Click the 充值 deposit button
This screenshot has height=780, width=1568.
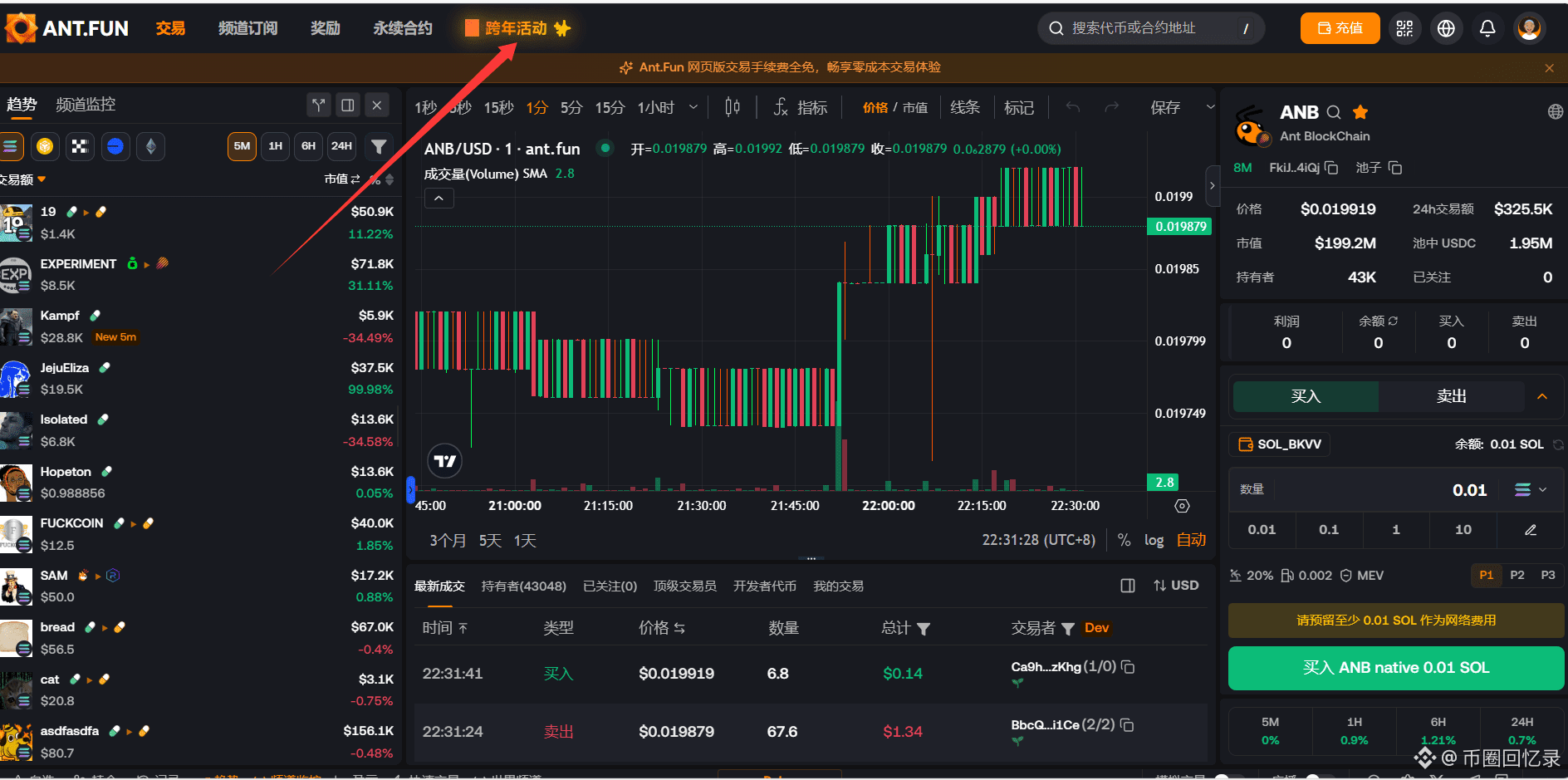click(x=1340, y=28)
